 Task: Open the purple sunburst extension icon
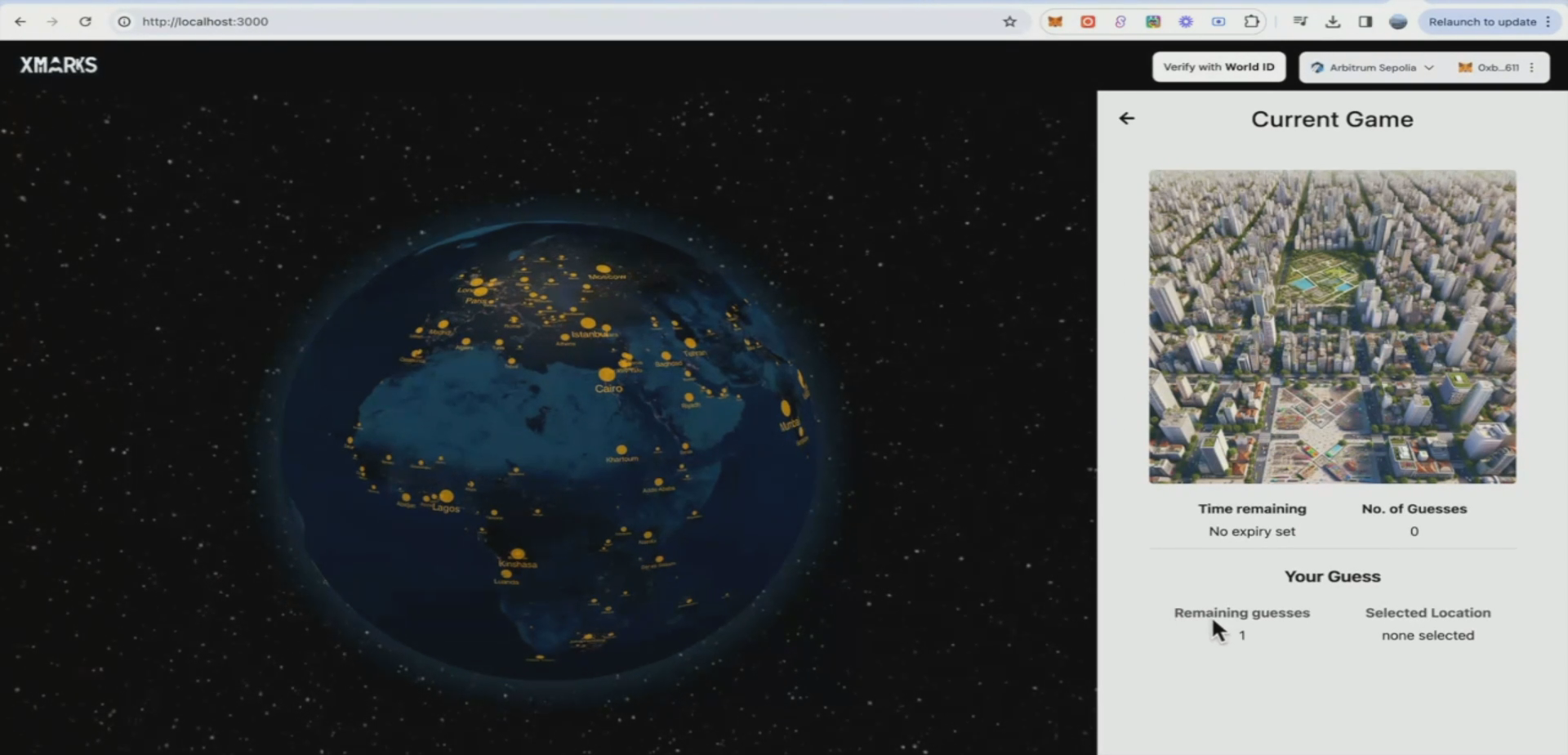1186,21
